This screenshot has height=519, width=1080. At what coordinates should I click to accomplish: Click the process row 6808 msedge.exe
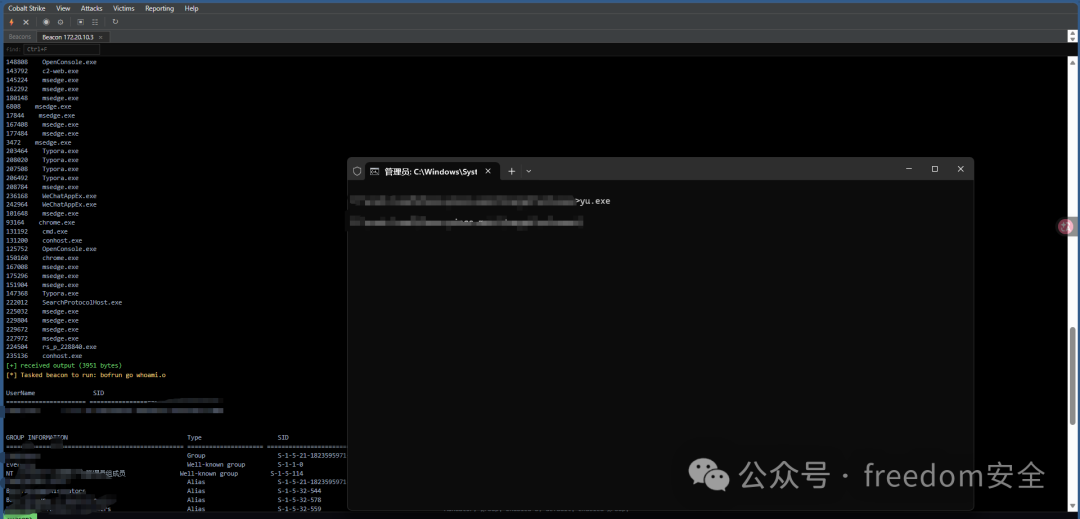coord(39,107)
